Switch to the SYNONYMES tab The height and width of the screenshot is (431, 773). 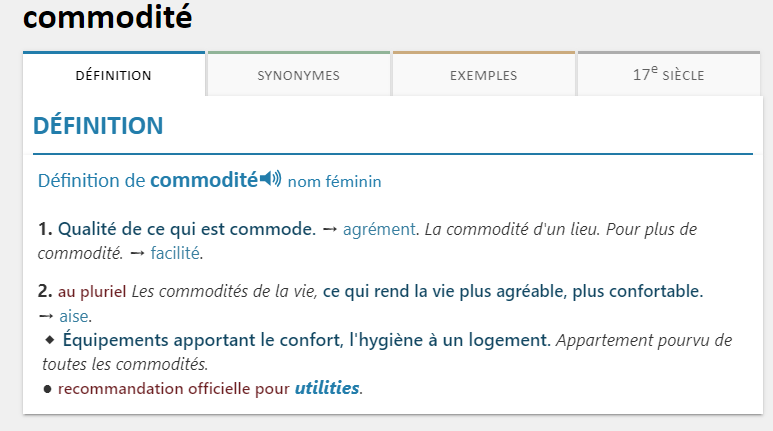point(299,75)
